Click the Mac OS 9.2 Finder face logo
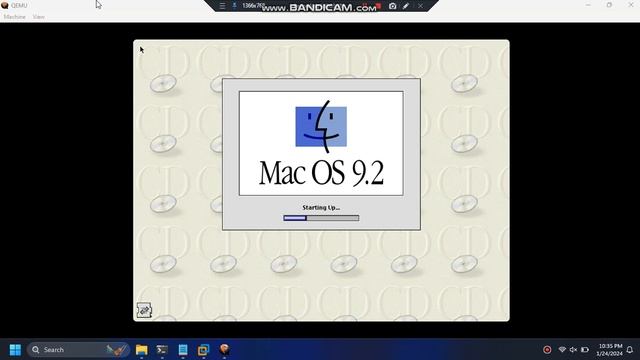 coord(321,127)
